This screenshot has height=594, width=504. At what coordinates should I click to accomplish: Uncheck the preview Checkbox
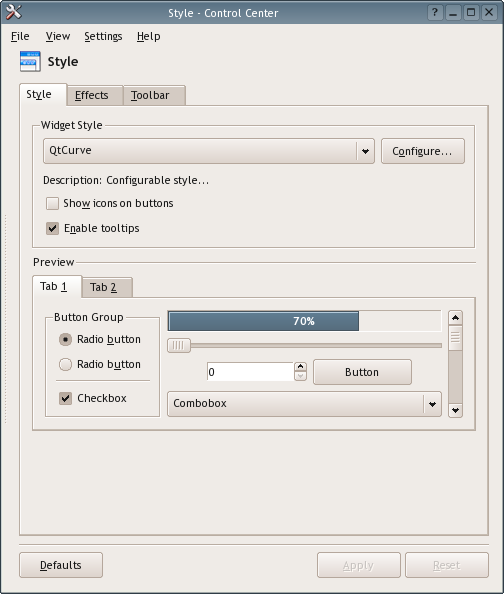pyautogui.click(x=65, y=398)
